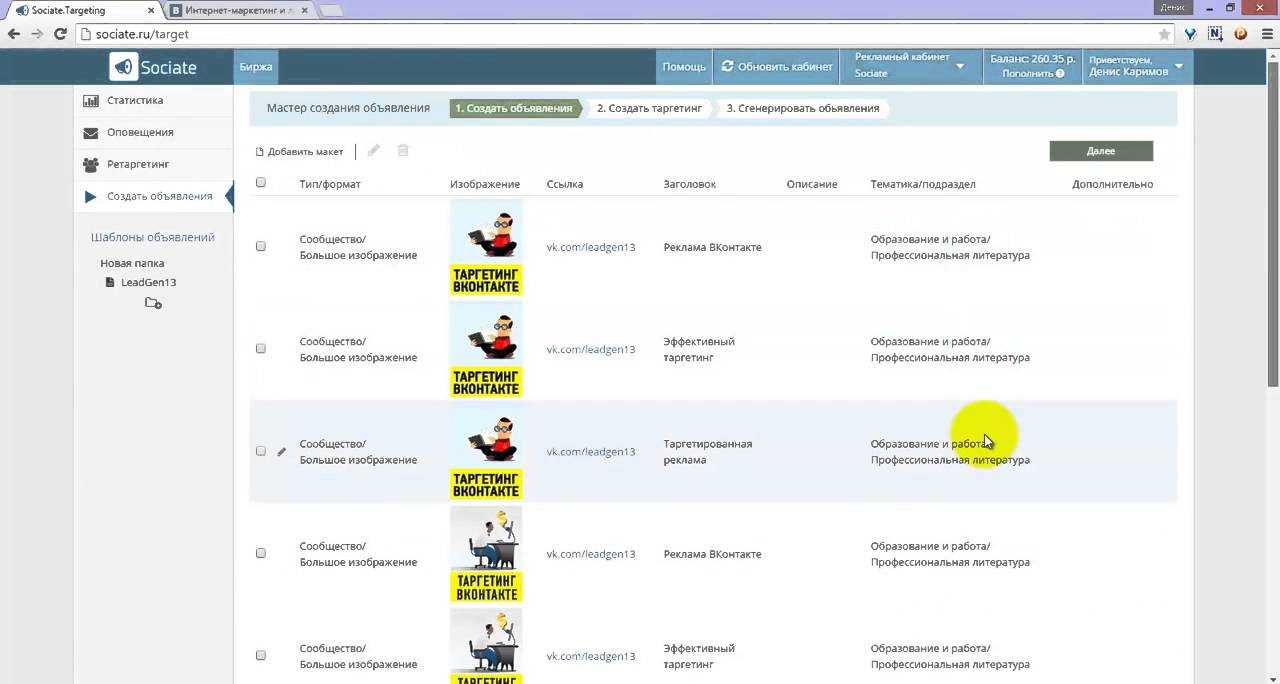Click the LeadGen13 template file icon
Image resolution: width=1280 pixels, height=684 pixels.
[x=110, y=282]
